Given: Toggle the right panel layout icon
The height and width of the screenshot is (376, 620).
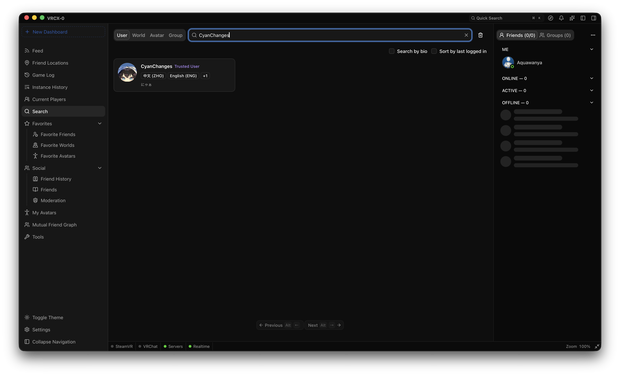Looking at the screenshot, I should tap(594, 18).
